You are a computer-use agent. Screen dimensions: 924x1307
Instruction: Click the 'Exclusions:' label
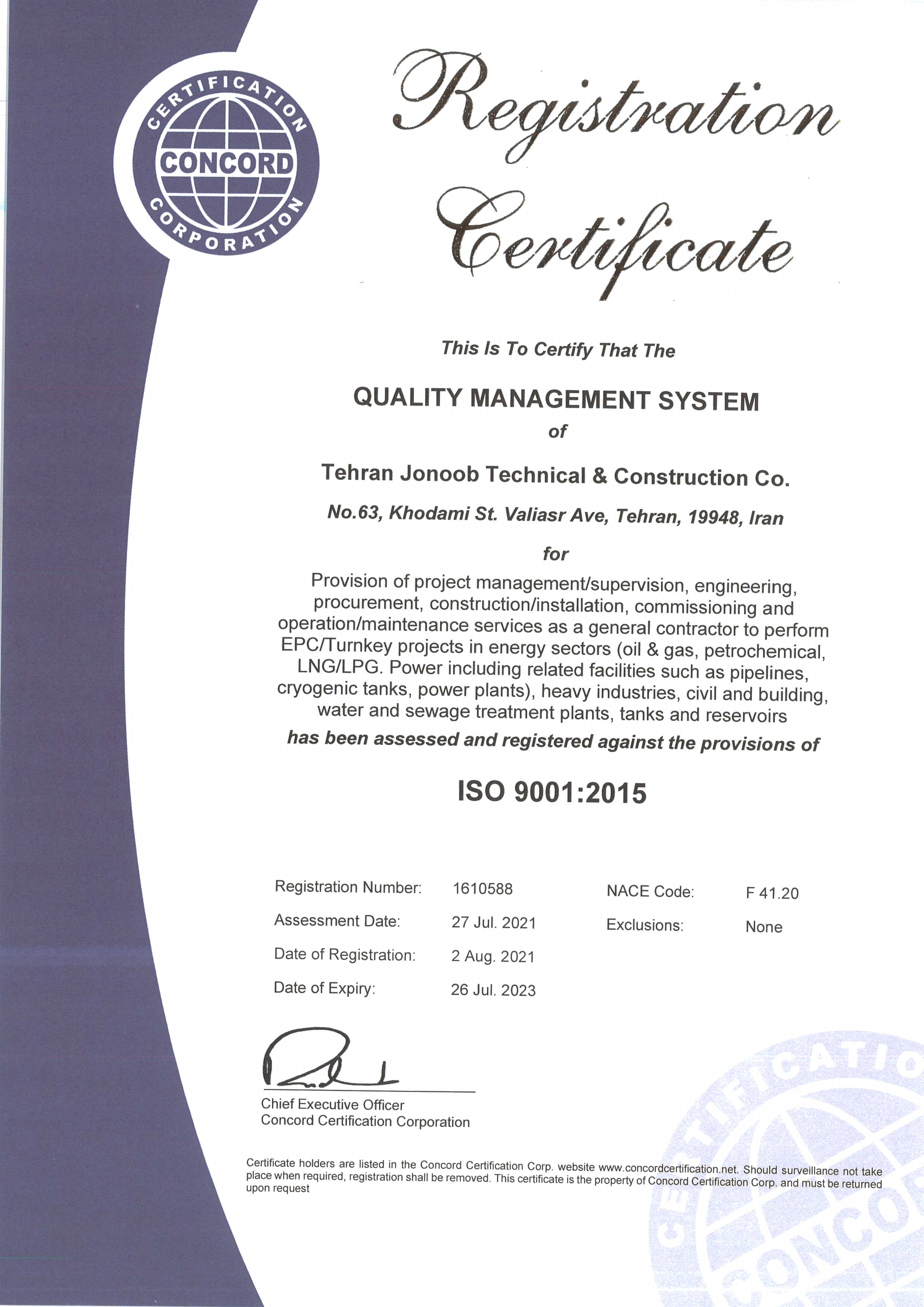pos(645,925)
